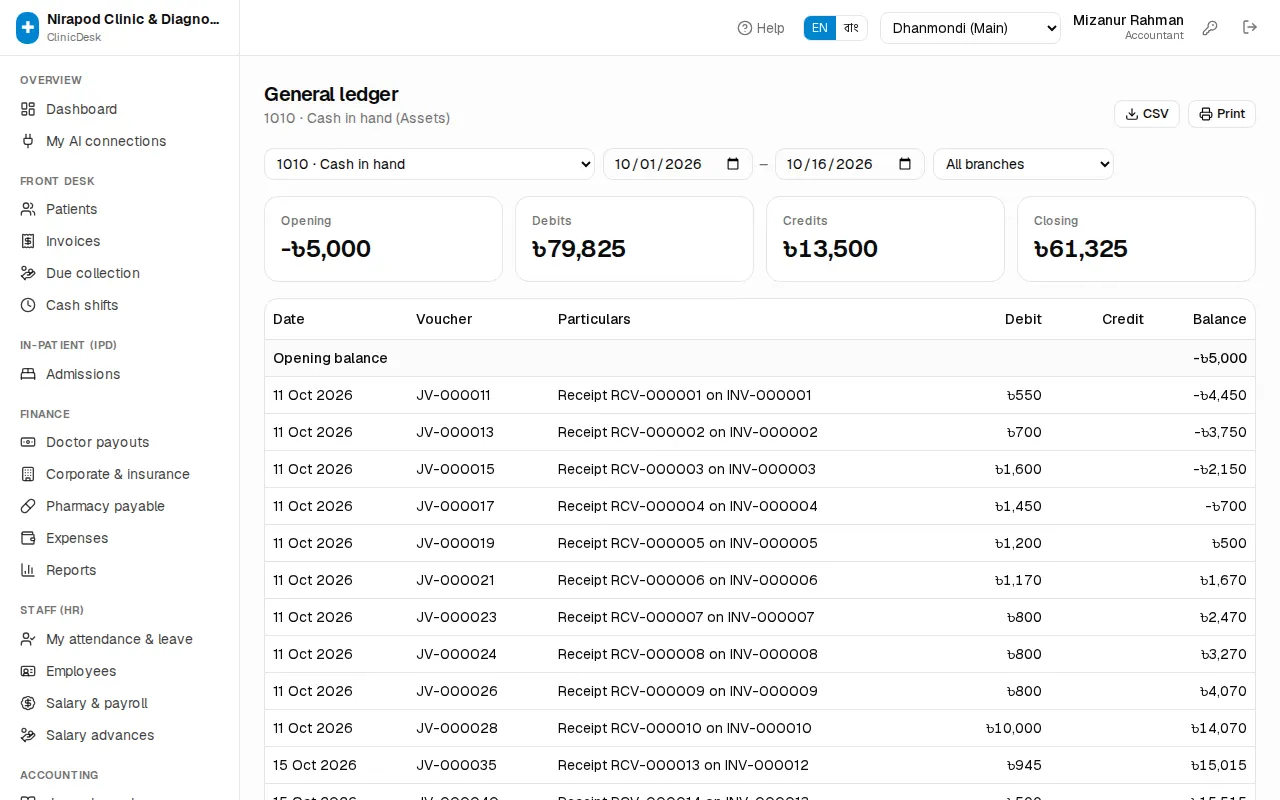Click Receipt RCV-000003 on INV-000003
Screen dimensions: 1280x800
[x=687, y=469]
